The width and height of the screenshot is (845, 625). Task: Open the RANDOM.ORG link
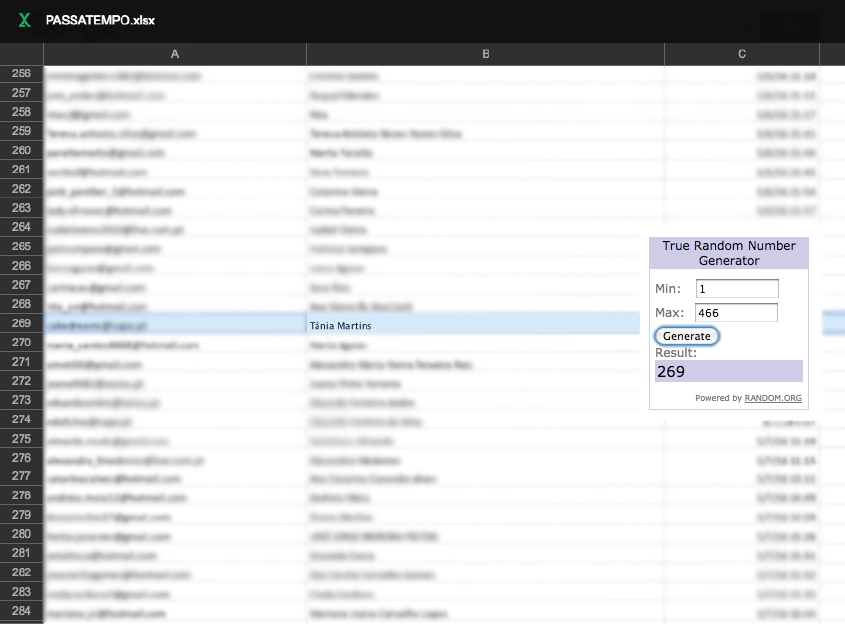(772, 398)
